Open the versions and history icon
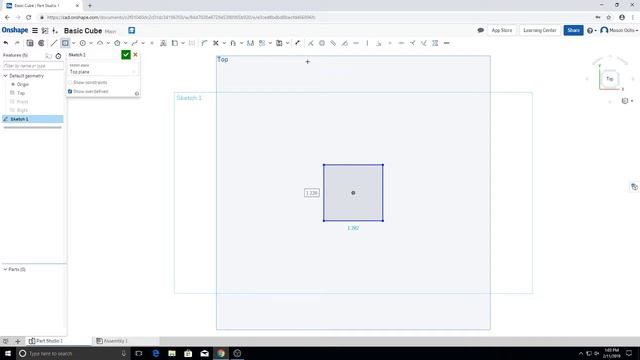640x360 pixels. [x=45, y=31]
